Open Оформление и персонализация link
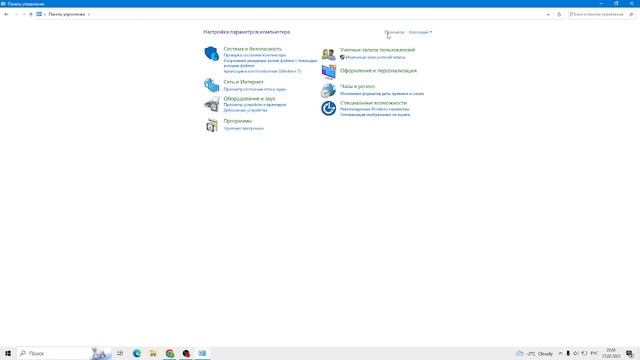Viewport: 640px width, 360px height. click(378, 71)
